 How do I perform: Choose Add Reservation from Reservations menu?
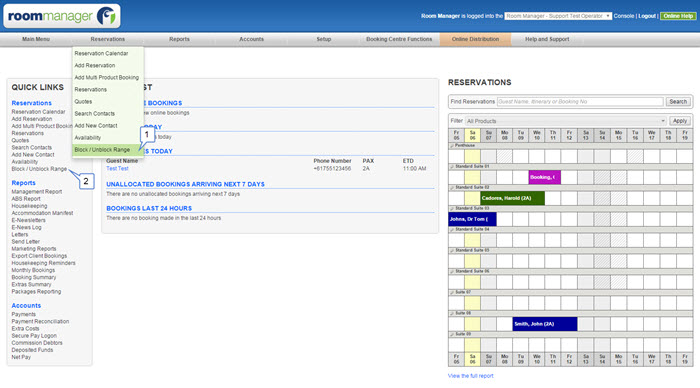click(x=95, y=65)
